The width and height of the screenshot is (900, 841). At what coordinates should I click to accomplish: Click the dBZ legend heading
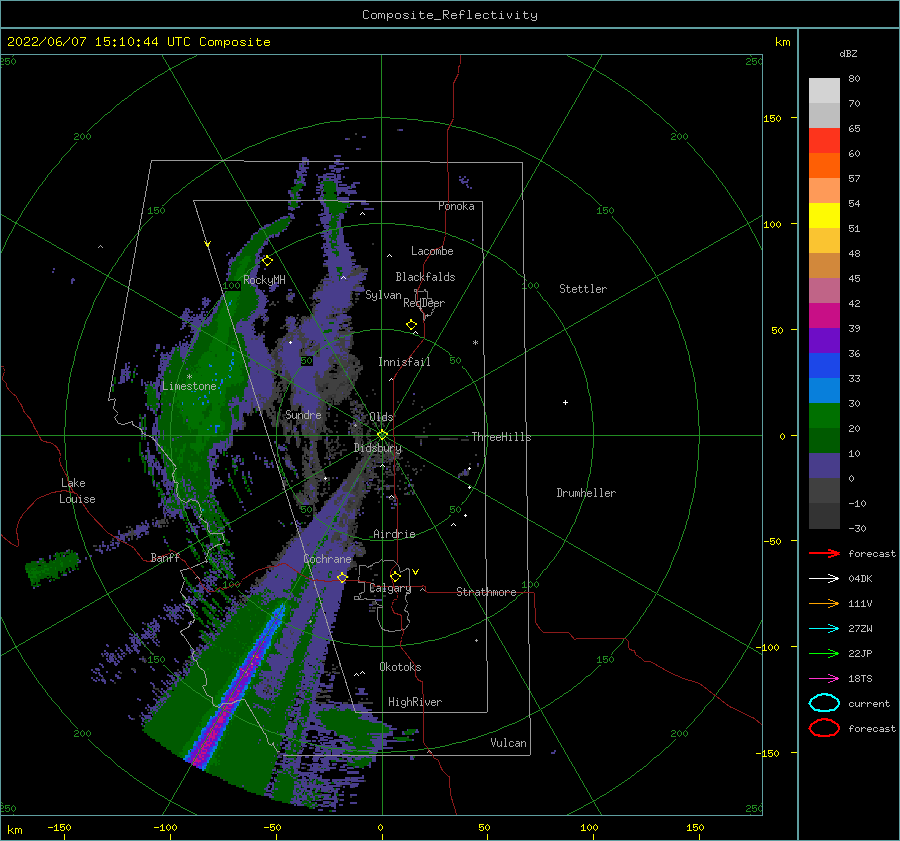pos(848,53)
